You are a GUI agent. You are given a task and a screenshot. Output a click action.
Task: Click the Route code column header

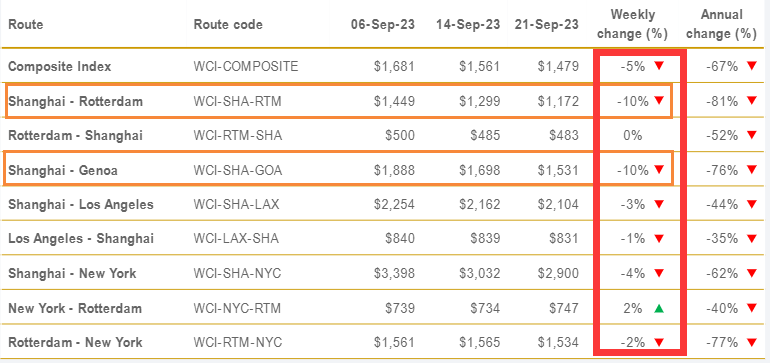[228, 24]
